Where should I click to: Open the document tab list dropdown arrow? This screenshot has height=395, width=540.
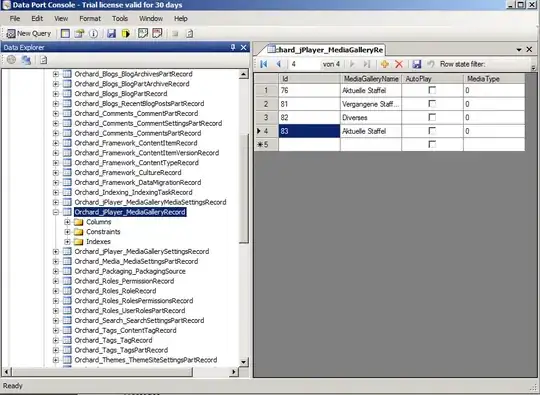(x=519, y=50)
